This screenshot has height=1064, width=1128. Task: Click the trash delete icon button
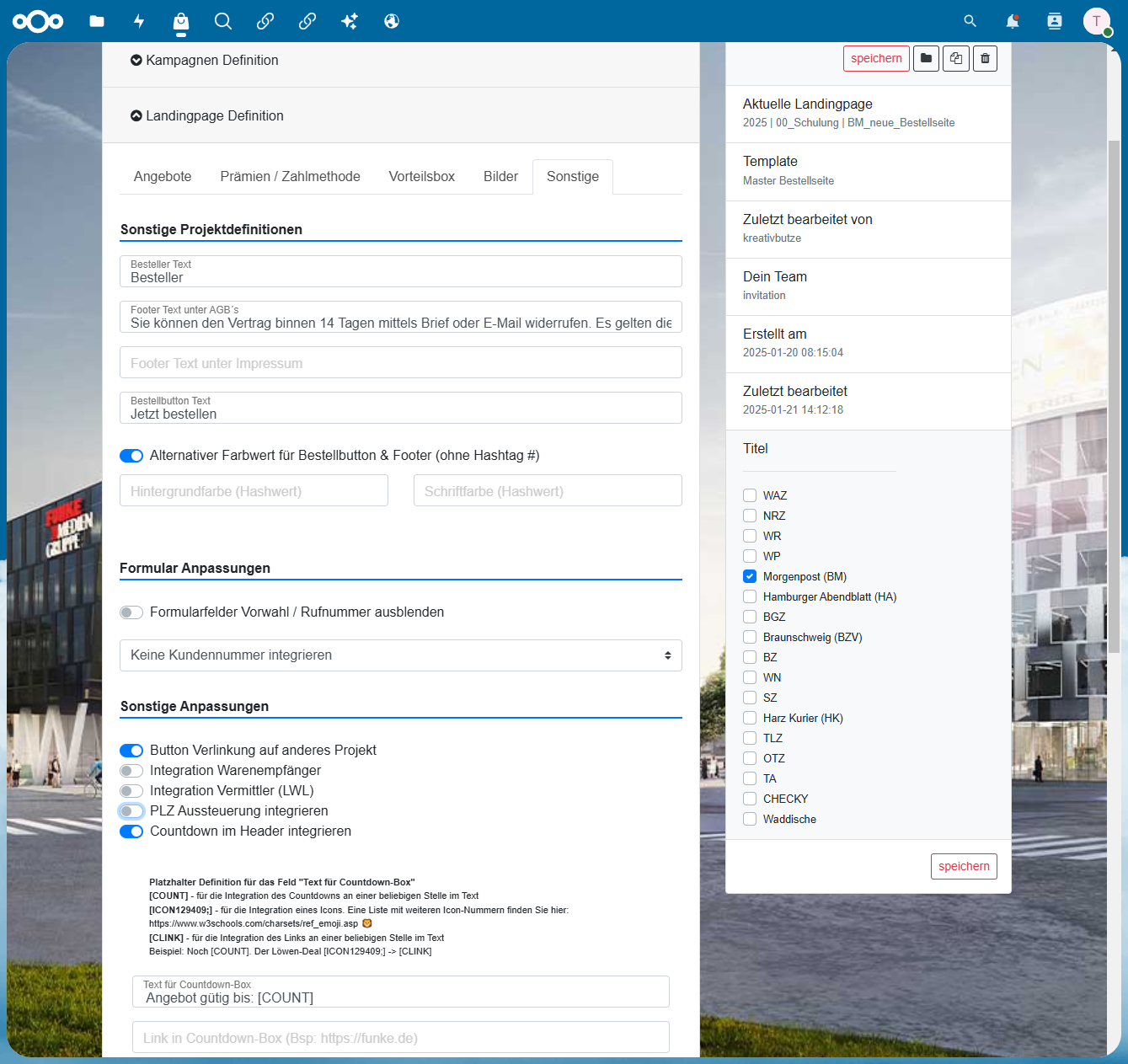pyautogui.click(x=986, y=58)
